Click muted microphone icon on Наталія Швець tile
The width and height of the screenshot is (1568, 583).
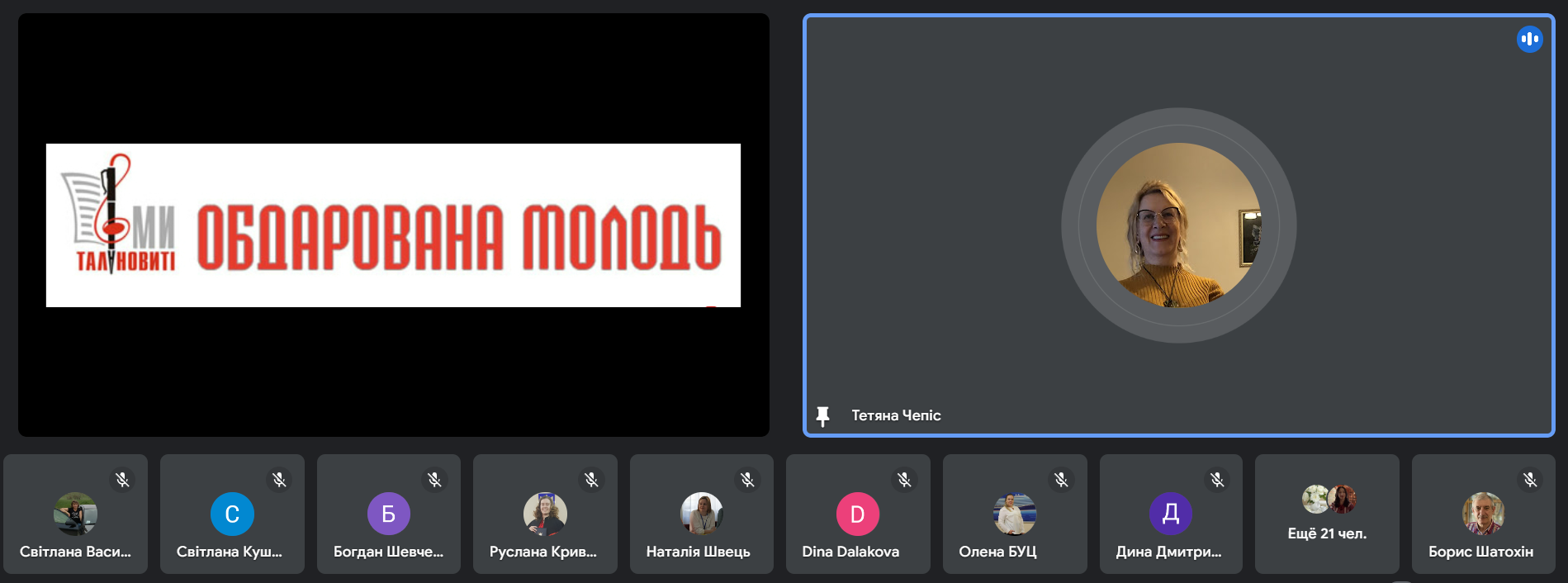[x=747, y=480]
